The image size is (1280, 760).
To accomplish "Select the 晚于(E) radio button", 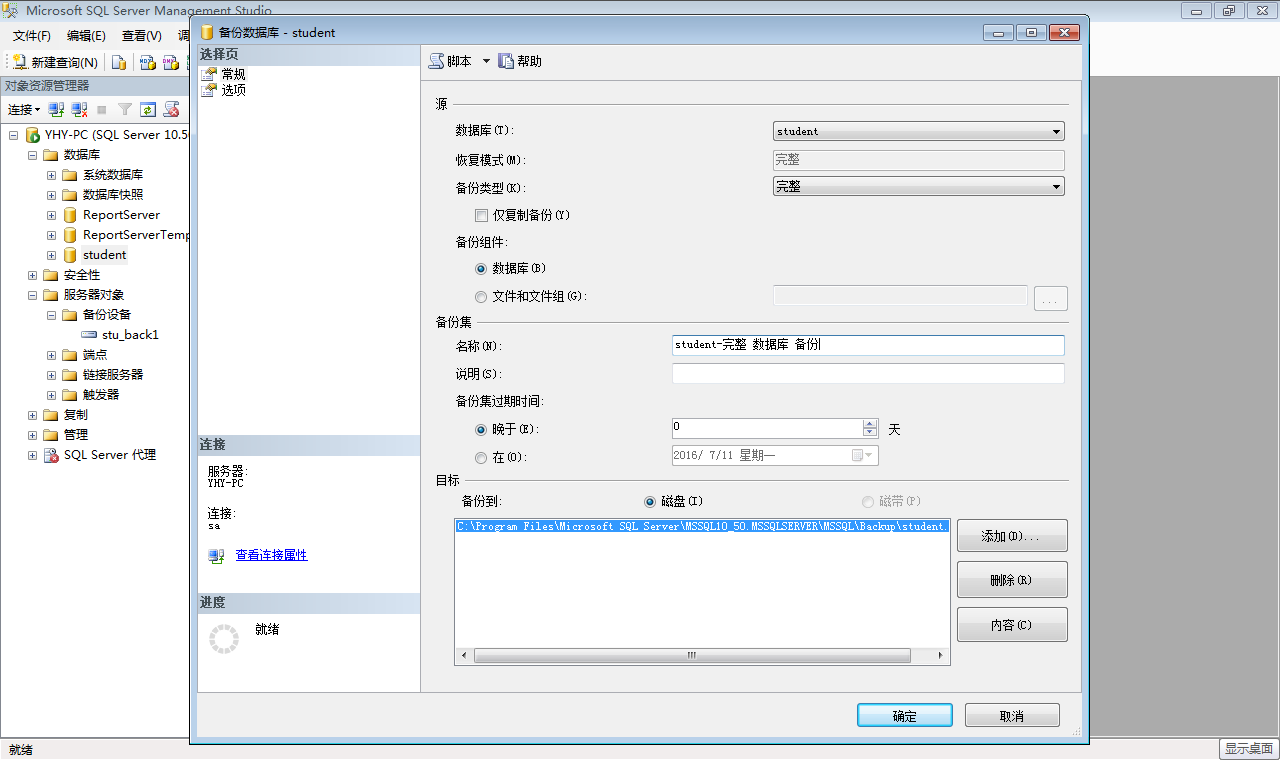I will click(481, 429).
